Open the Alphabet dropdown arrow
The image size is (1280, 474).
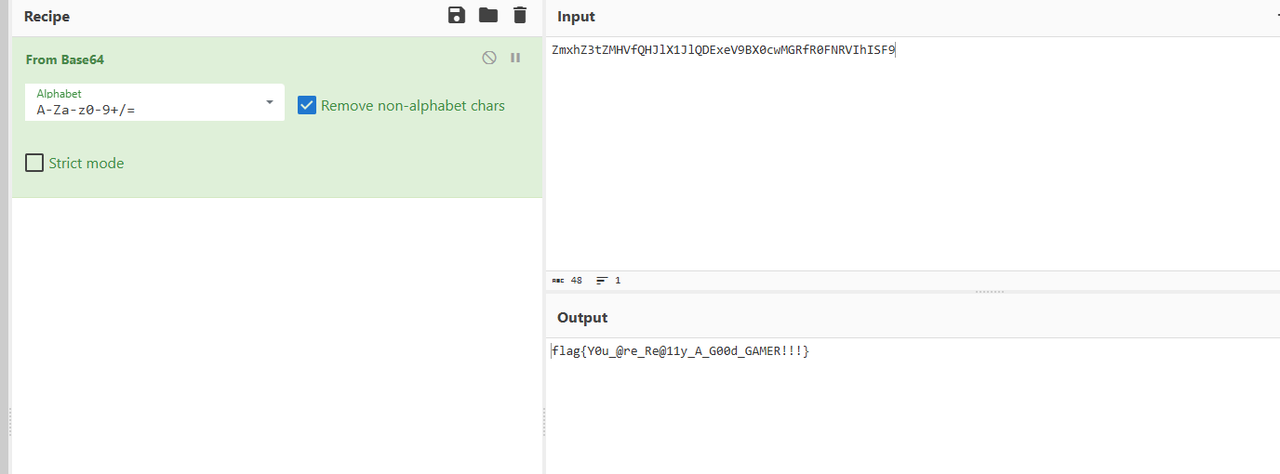[x=269, y=103]
